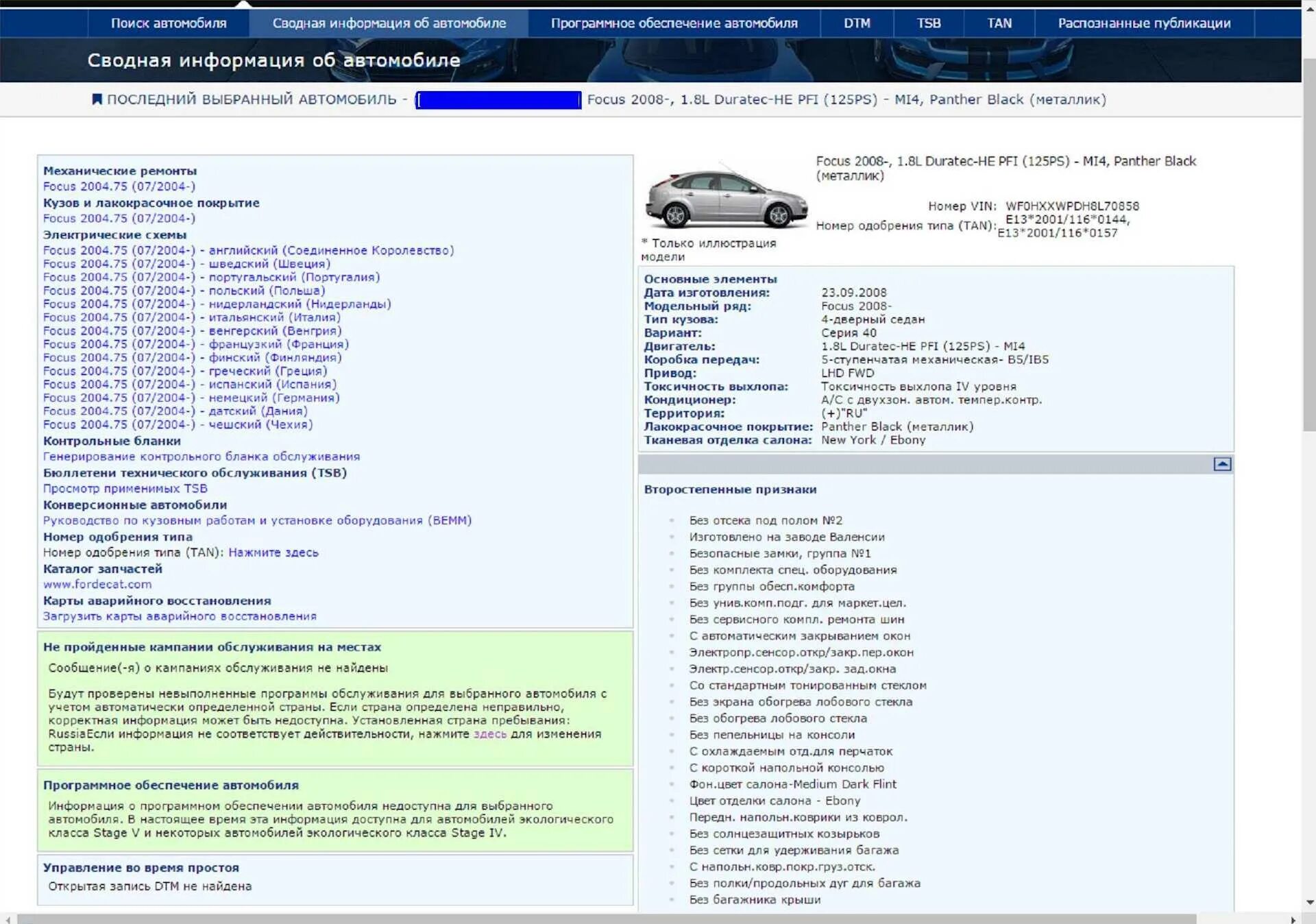Select the TSB tab

(x=928, y=23)
